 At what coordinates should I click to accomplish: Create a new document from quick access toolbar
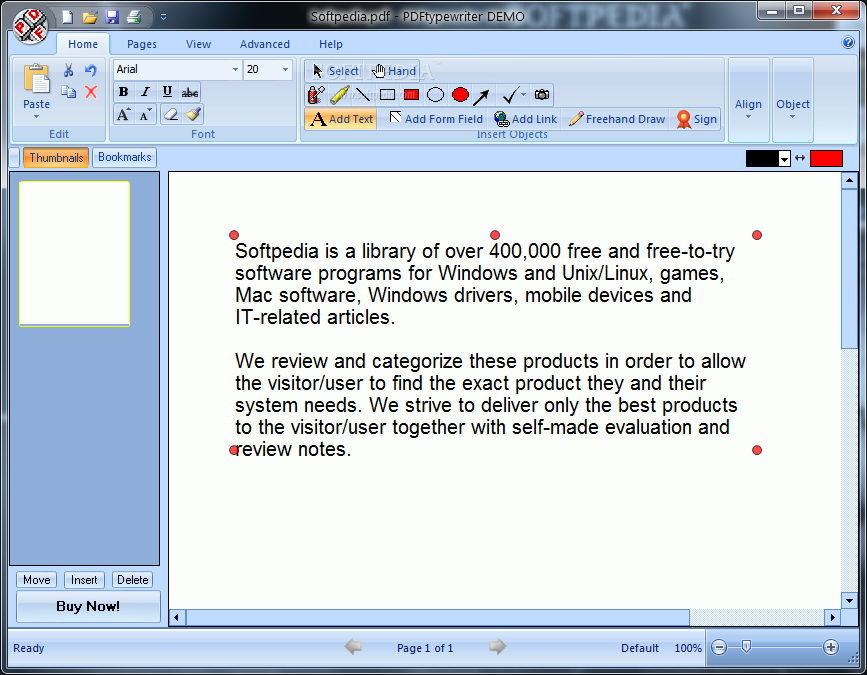coord(67,17)
